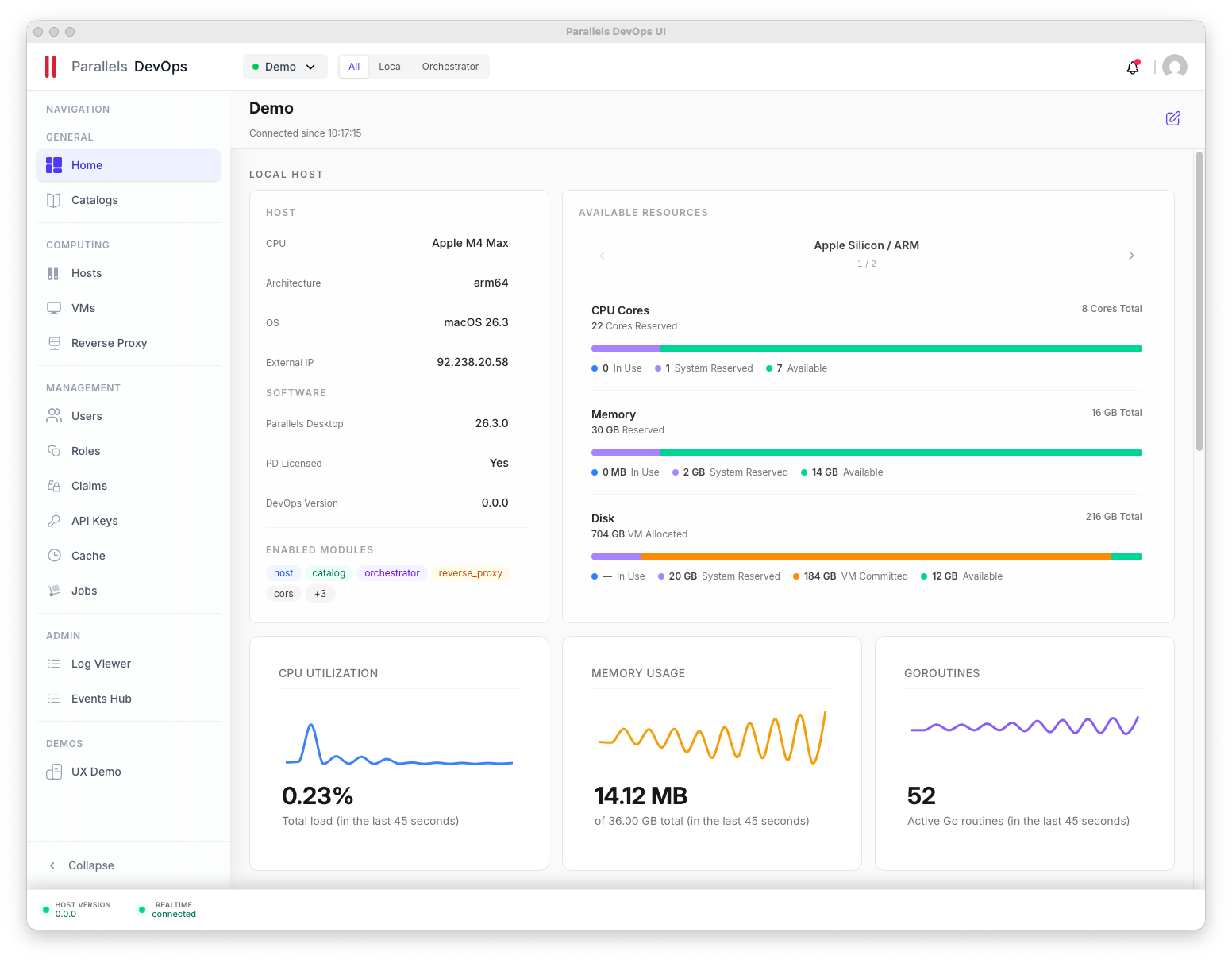The width and height of the screenshot is (1232, 963).
Task: Click the API Keys key icon
Action: coord(54,521)
